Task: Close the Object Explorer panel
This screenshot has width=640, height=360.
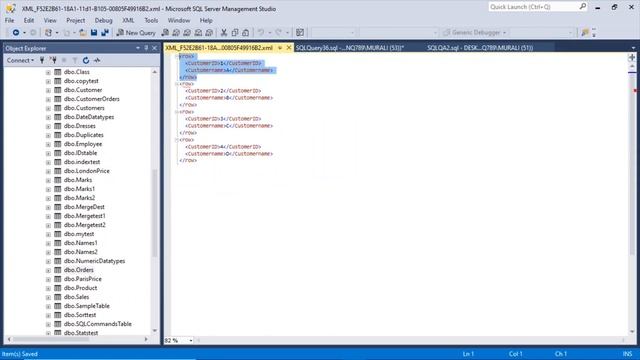Action: tap(154, 48)
